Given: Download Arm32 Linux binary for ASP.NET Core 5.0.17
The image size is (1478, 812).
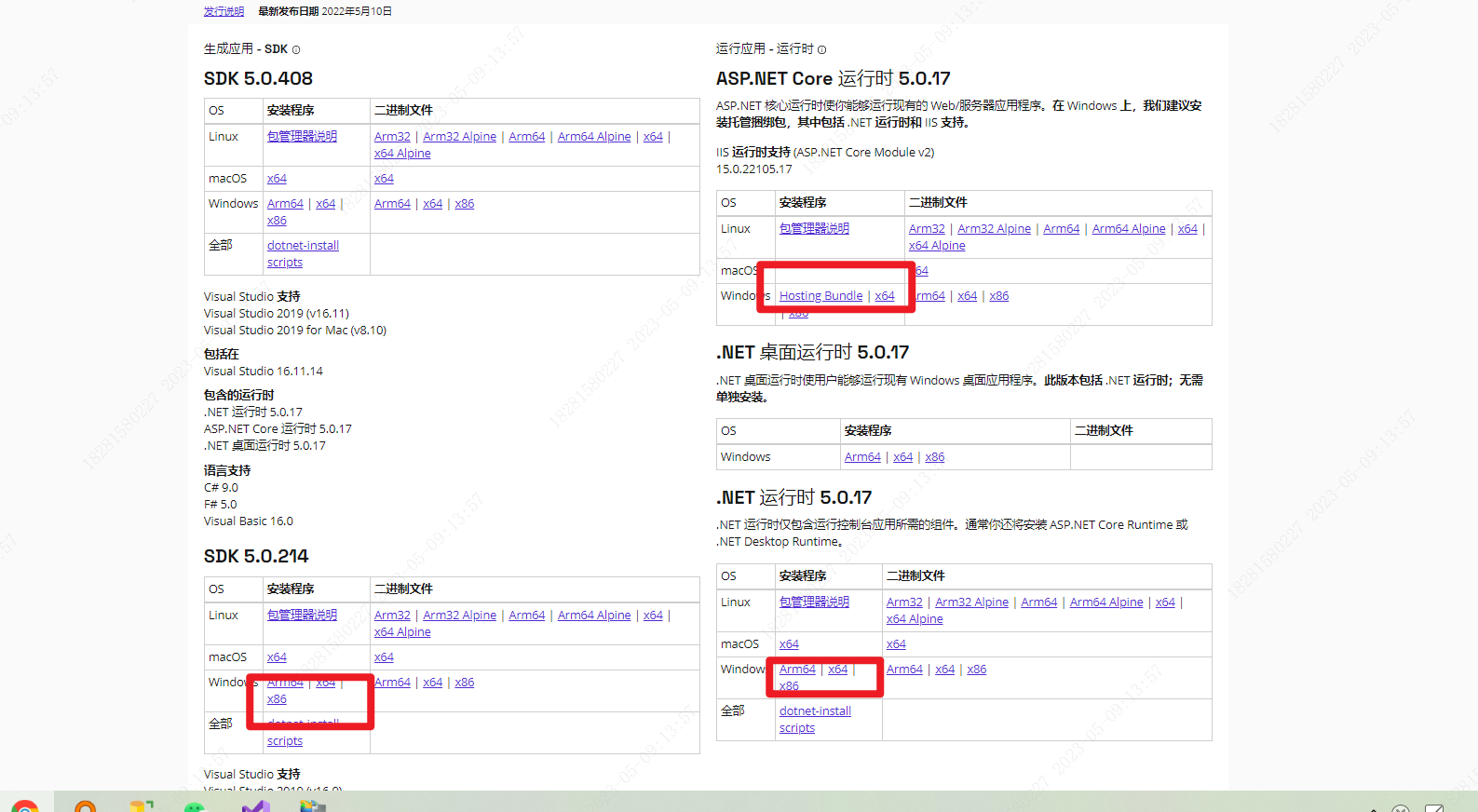Looking at the screenshot, I should coord(927,228).
